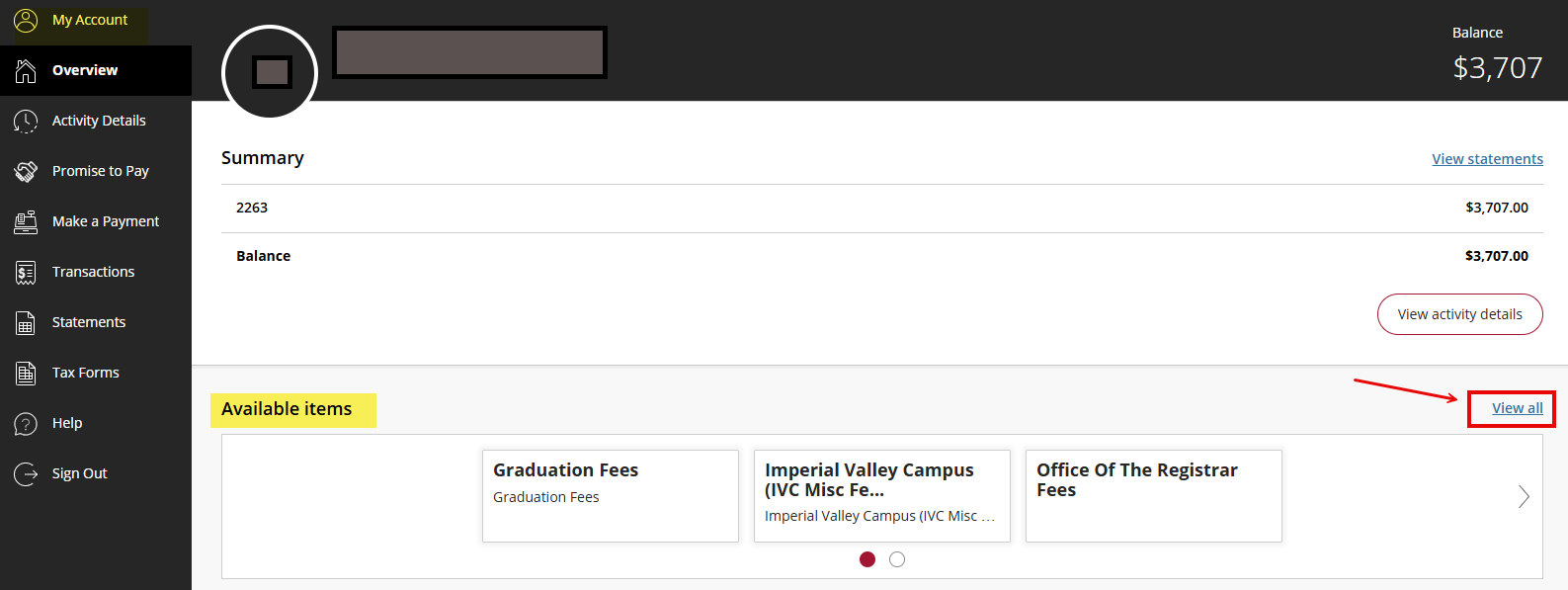
Task: Open the Tax Forms menu item
Action: coord(86,373)
